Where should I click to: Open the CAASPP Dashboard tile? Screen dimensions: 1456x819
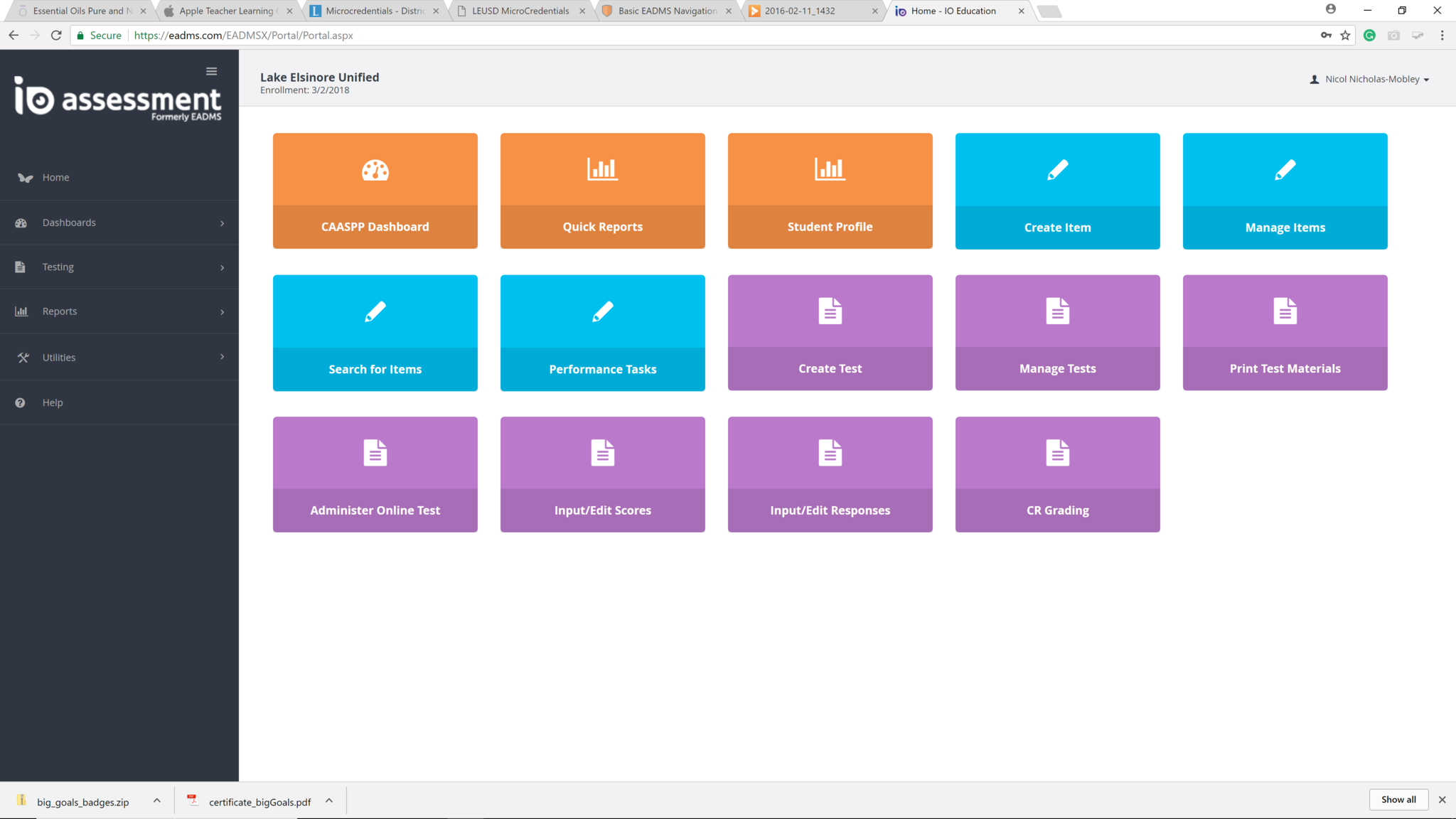[x=375, y=191]
